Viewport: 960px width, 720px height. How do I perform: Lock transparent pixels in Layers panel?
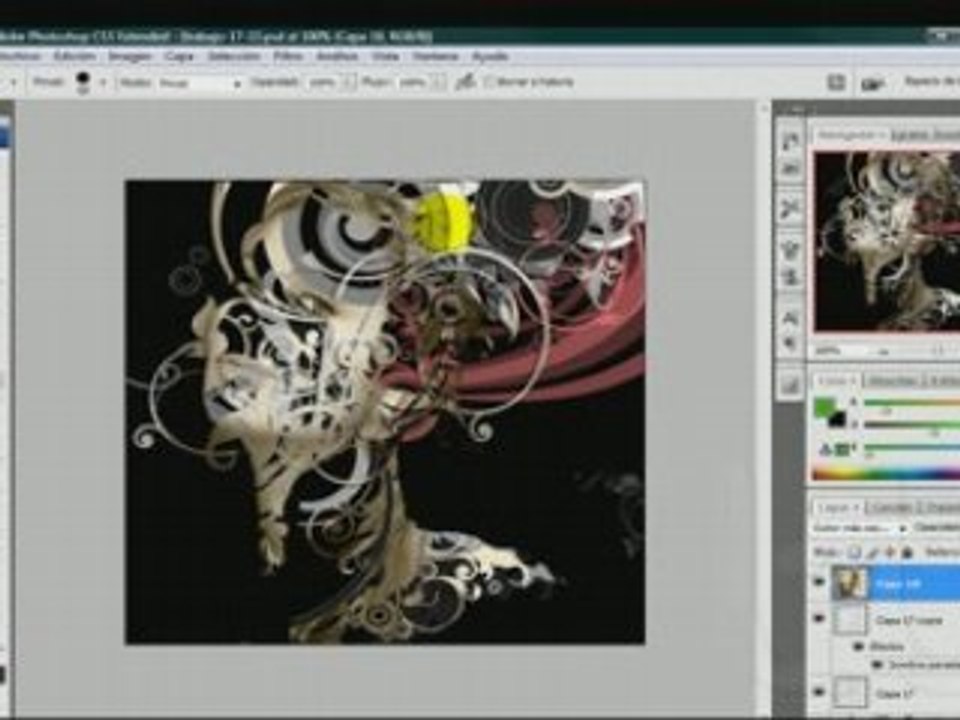(855, 552)
